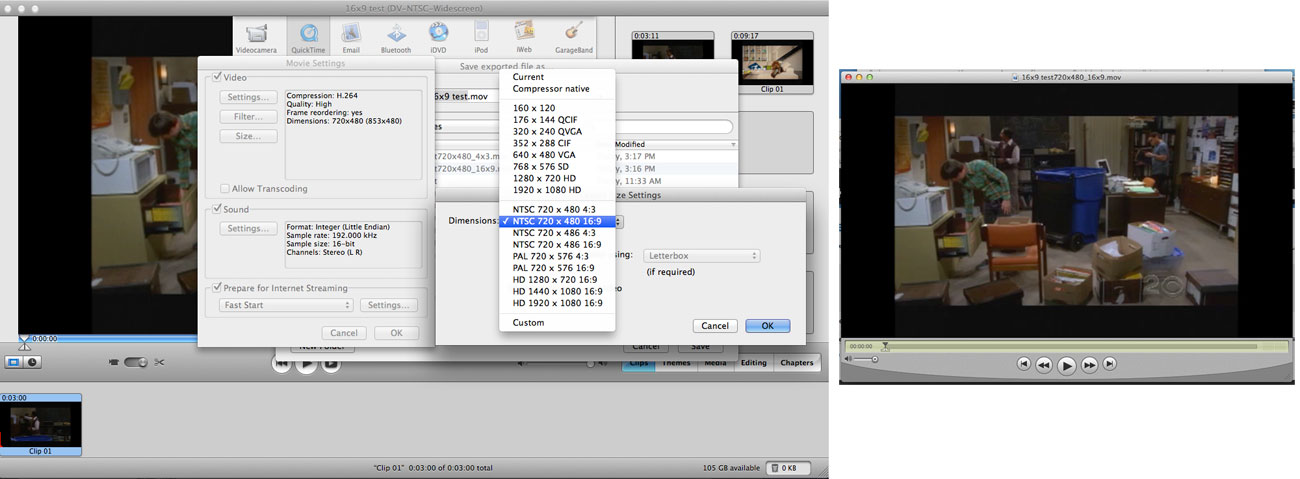Select the QuickTime export icon
The image size is (1300, 479).
coord(309,37)
